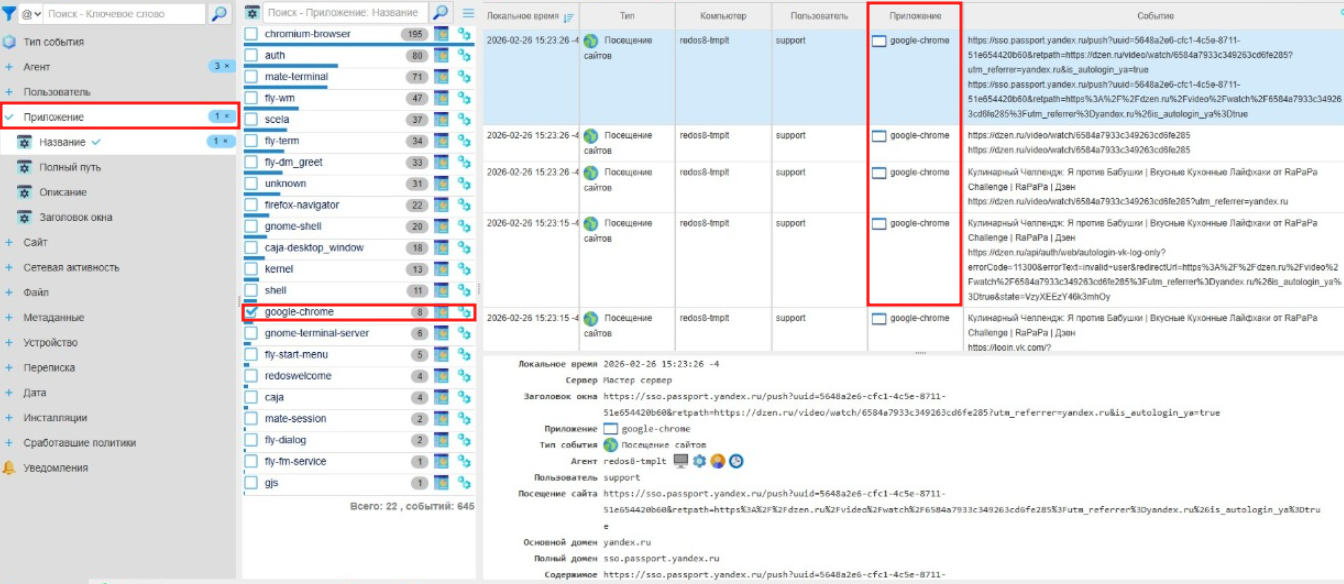The height and width of the screenshot is (584, 1344).
Task: Click the keyword search input field
Action: [125, 14]
